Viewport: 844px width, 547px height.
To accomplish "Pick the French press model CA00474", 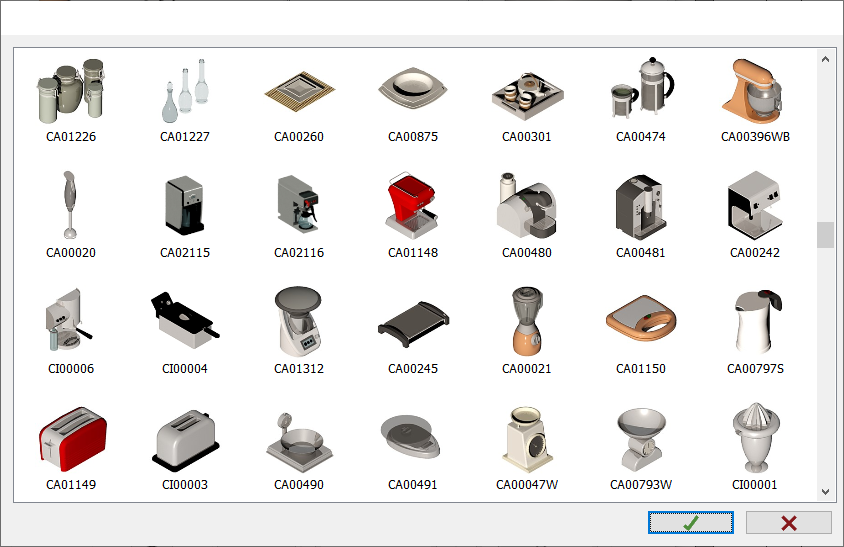I will (642, 87).
